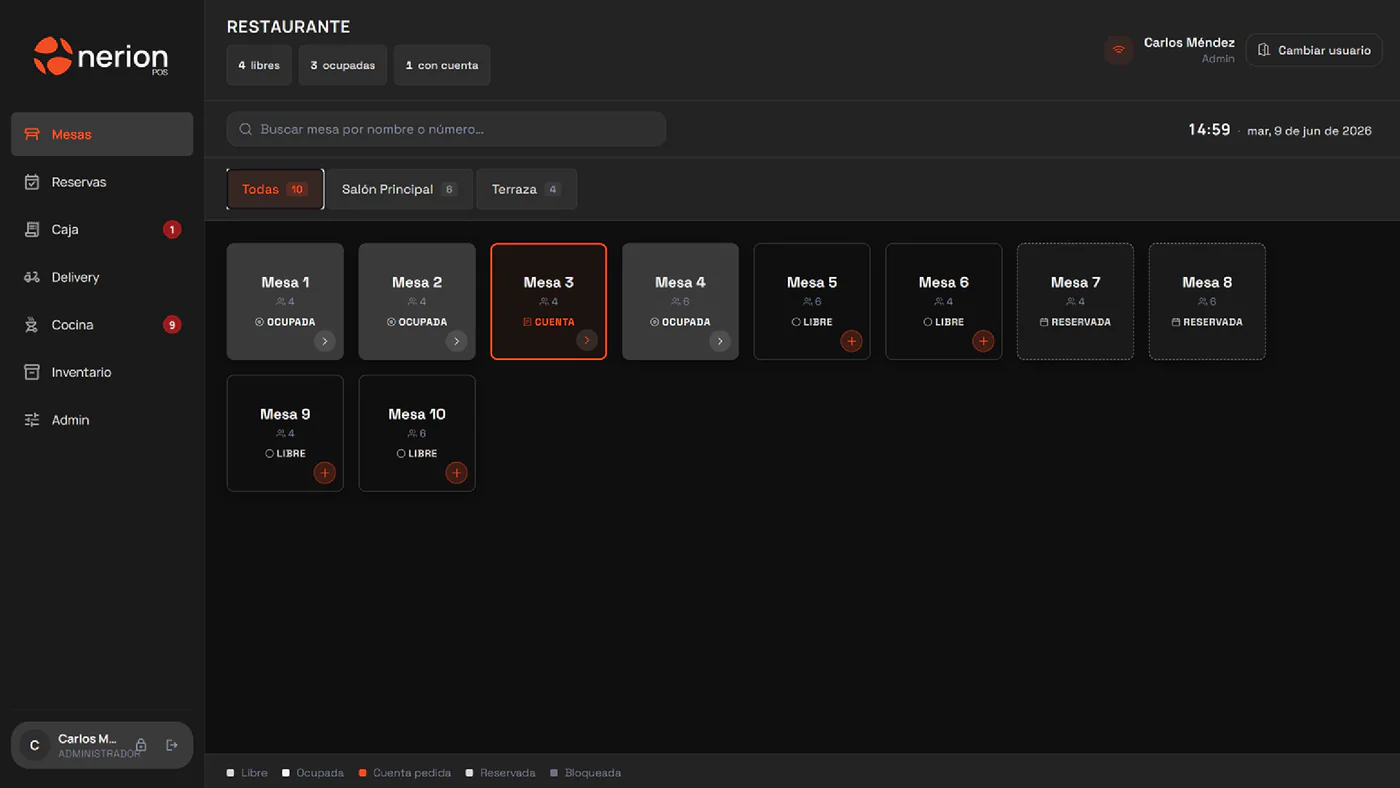Select the reserved Mesa 8 card
The width and height of the screenshot is (1400, 788).
pyautogui.click(x=1207, y=301)
